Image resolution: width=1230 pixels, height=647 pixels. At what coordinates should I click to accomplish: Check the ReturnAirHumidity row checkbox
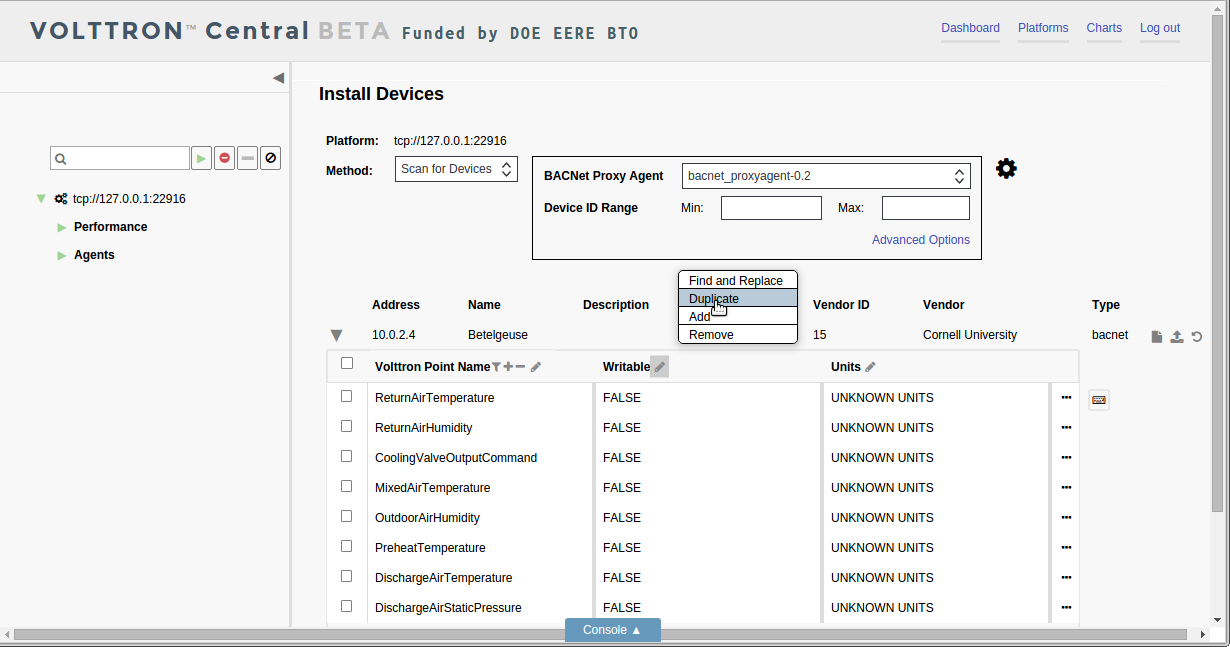point(347,426)
